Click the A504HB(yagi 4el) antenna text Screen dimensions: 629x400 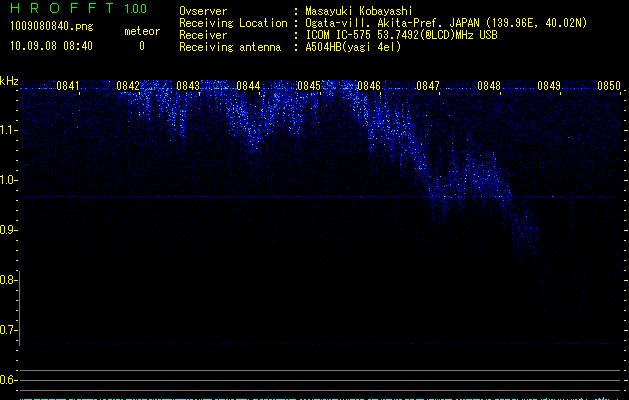353,47
